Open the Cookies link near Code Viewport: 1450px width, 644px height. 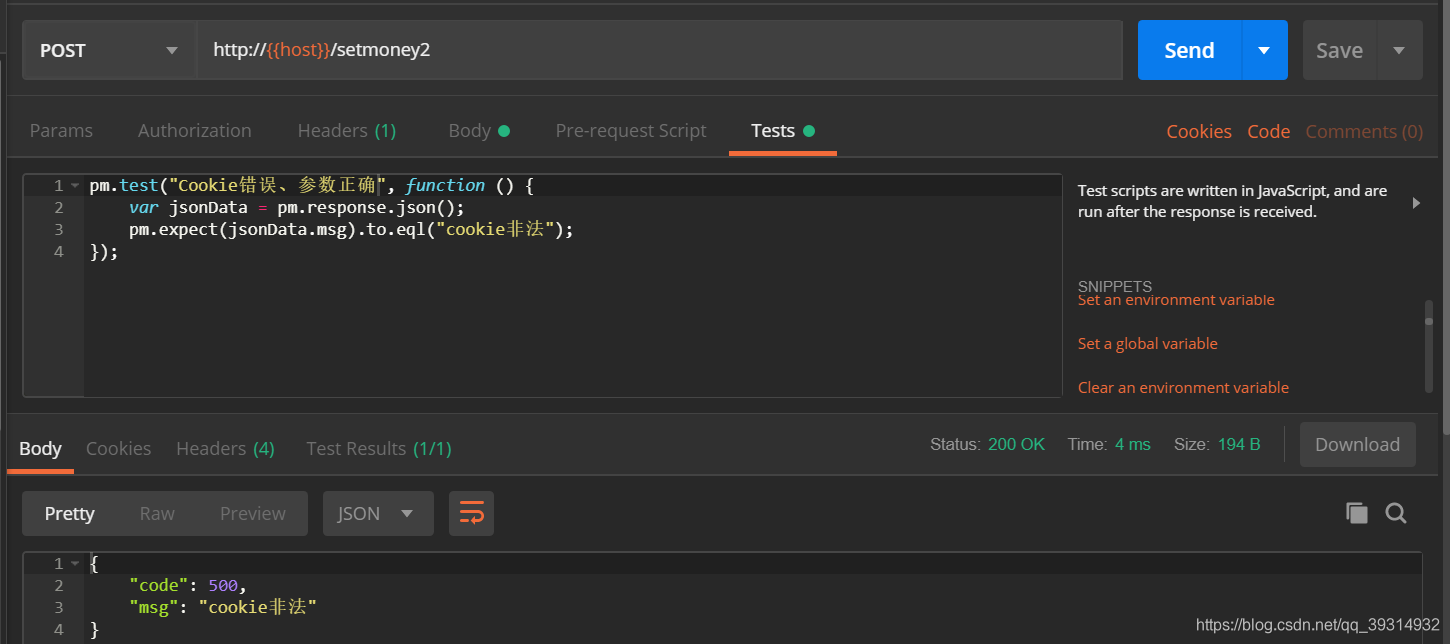tap(1199, 132)
